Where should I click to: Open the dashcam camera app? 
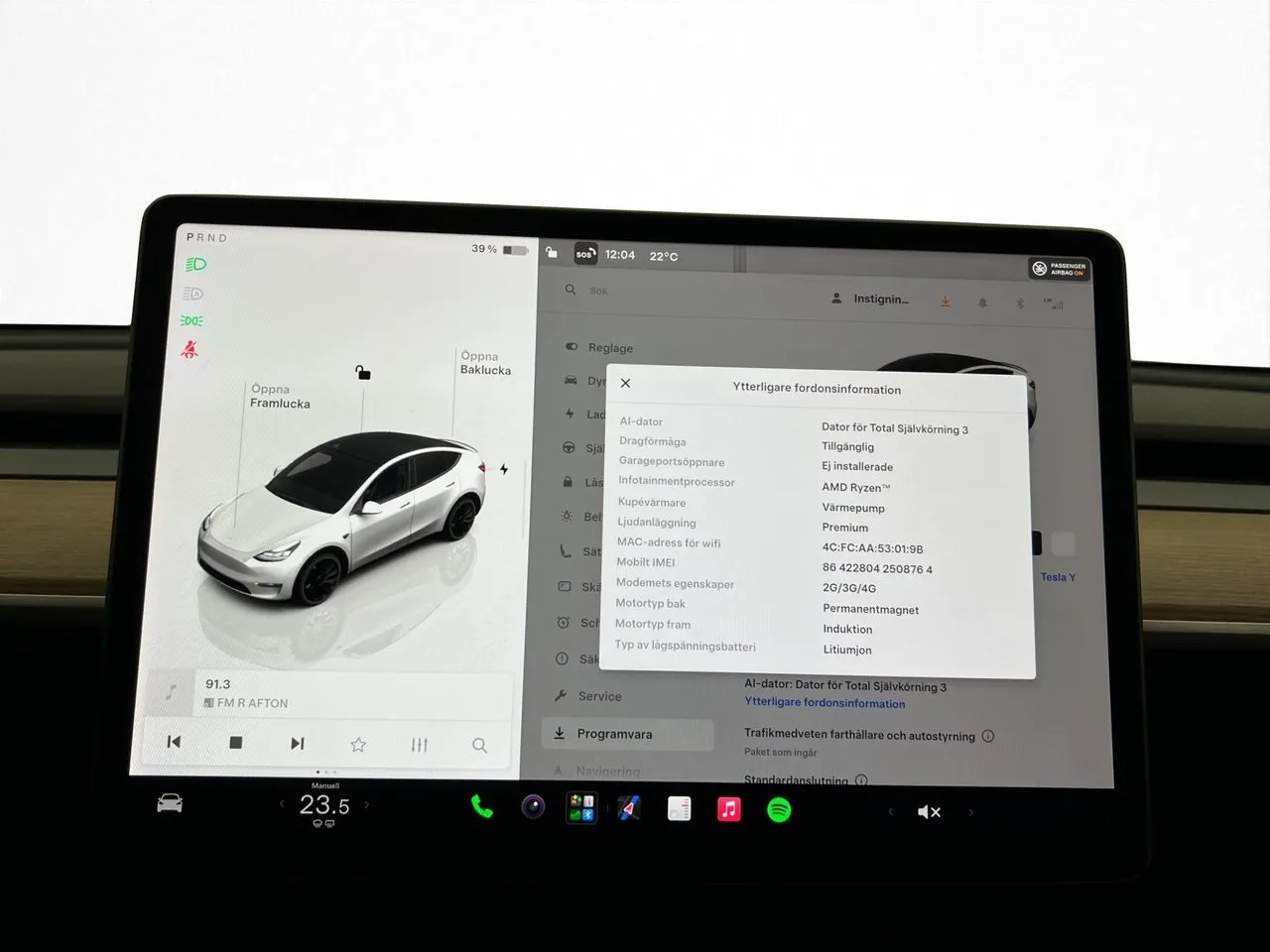click(x=533, y=808)
